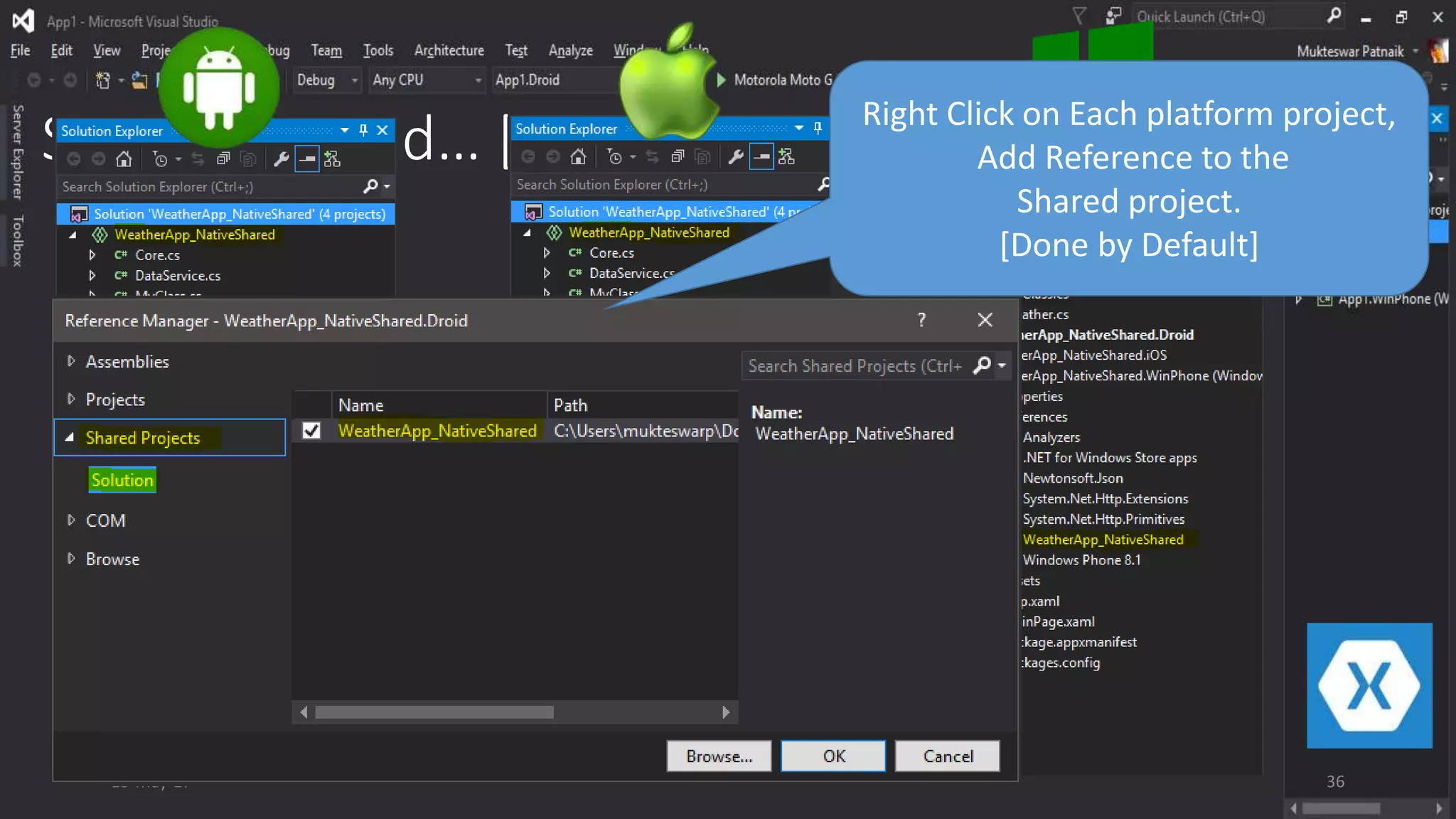Click New Project icon in main toolbar
Screen dimensions: 1456x819
click(x=104, y=80)
